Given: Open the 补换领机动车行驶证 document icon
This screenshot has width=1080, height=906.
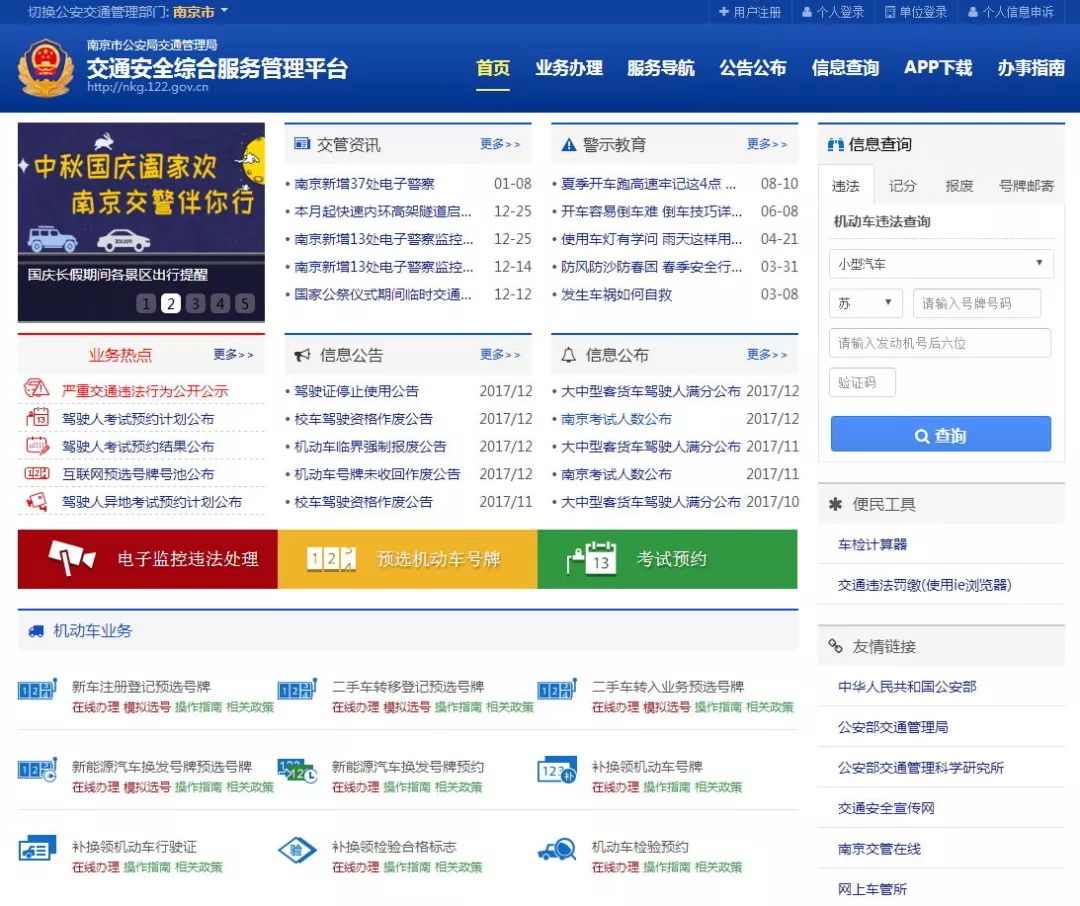Looking at the screenshot, I should coord(37,849).
